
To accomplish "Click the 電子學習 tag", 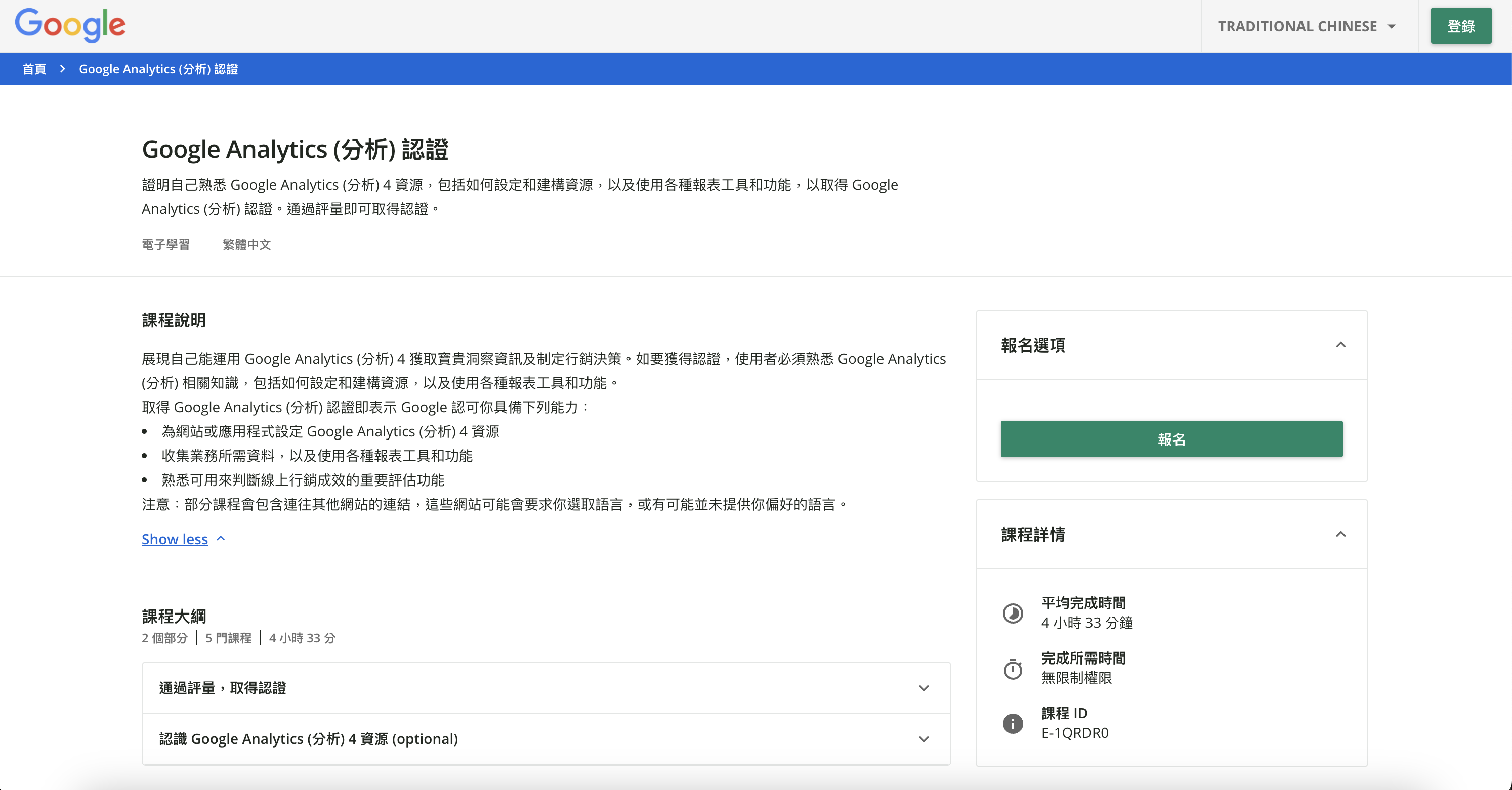I will [165, 245].
